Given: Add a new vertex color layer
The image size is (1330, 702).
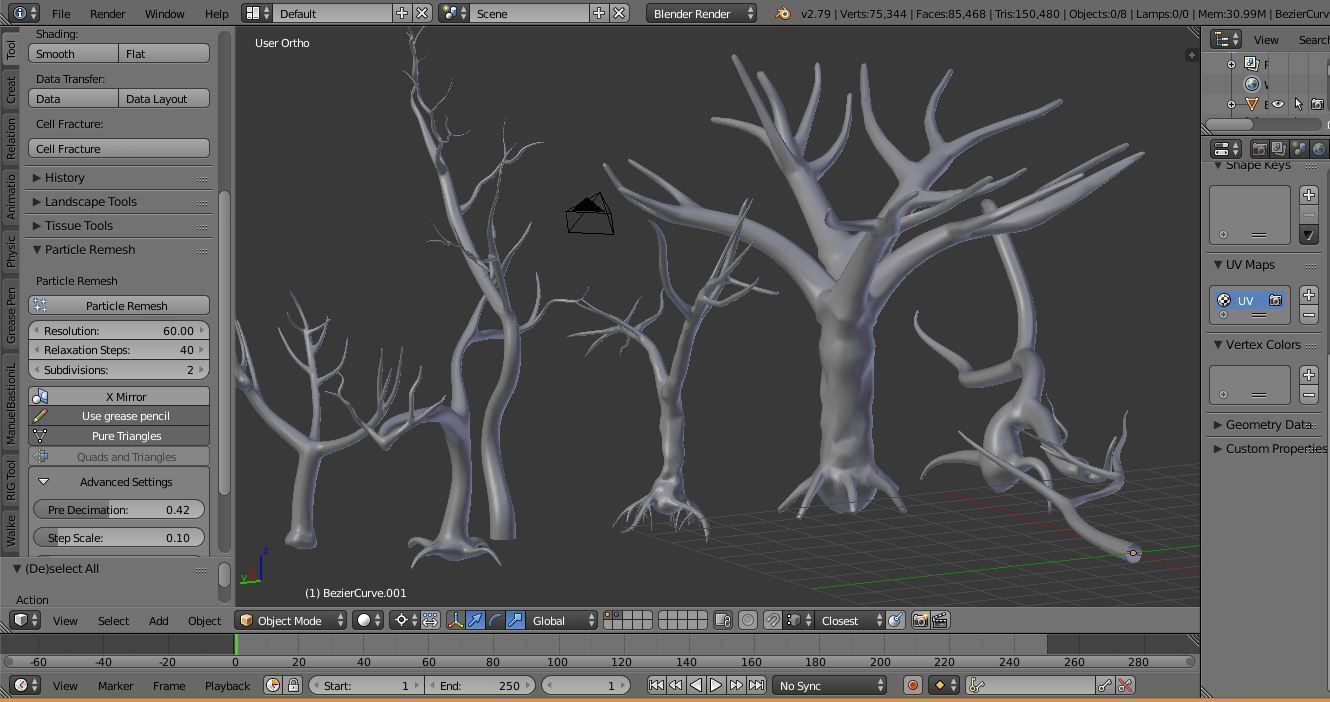Looking at the screenshot, I should point(1309,375).
